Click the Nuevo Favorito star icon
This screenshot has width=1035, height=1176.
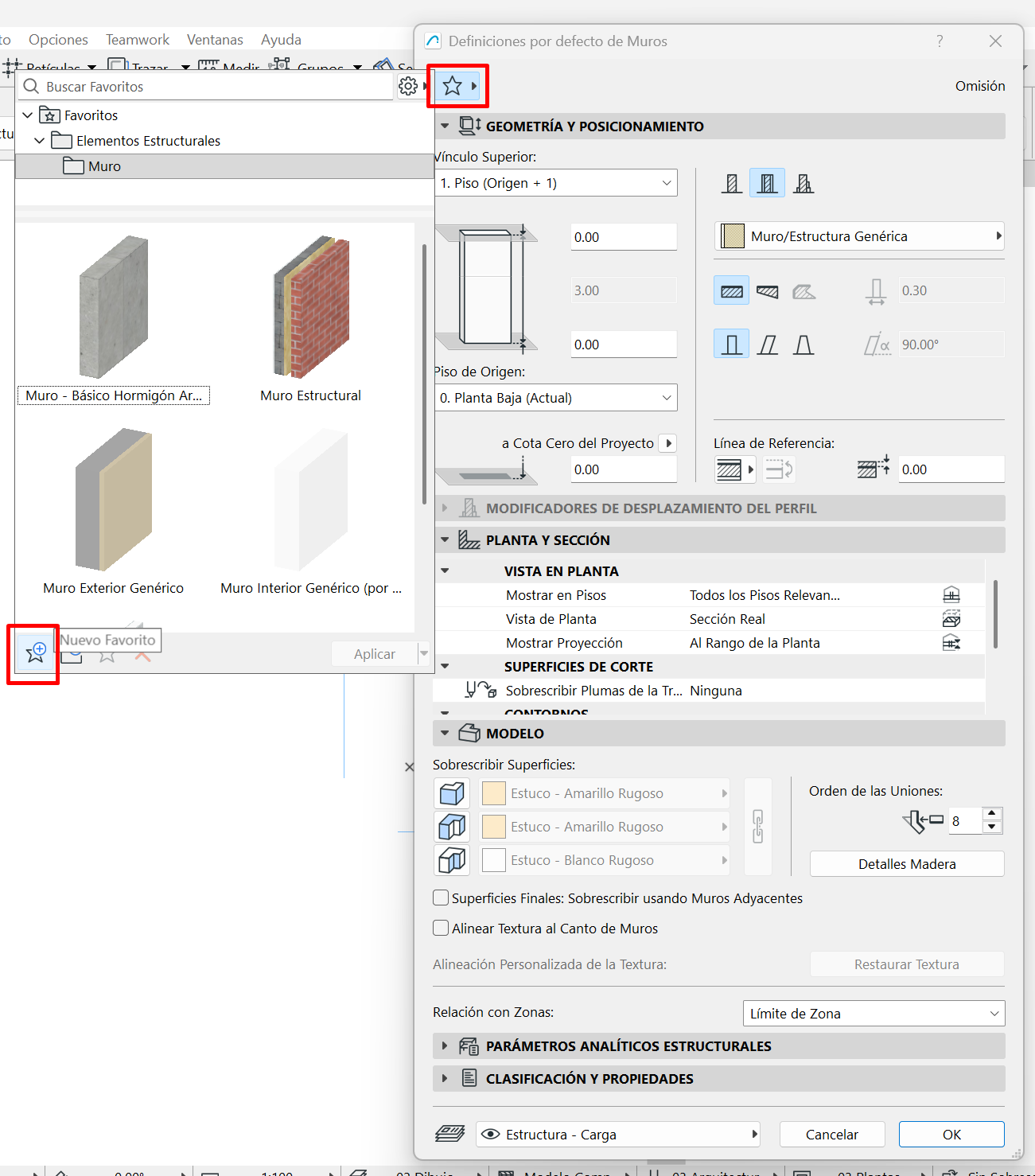[x=35, y=652]
